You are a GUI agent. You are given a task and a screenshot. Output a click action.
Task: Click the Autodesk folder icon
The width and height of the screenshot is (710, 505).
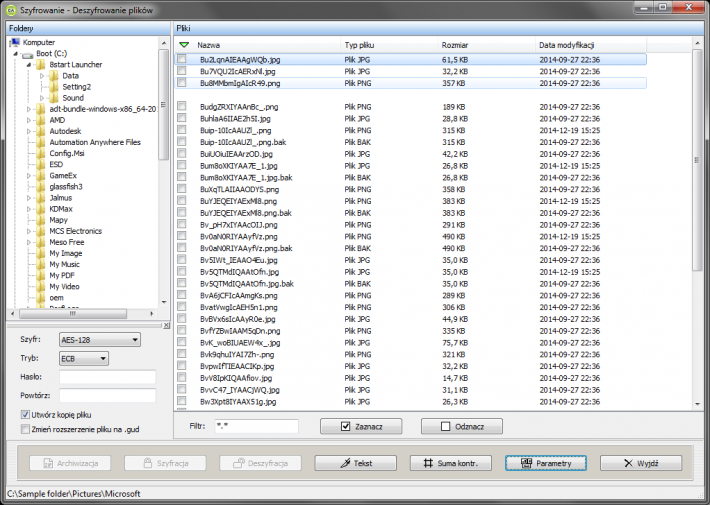coord(41,131)
